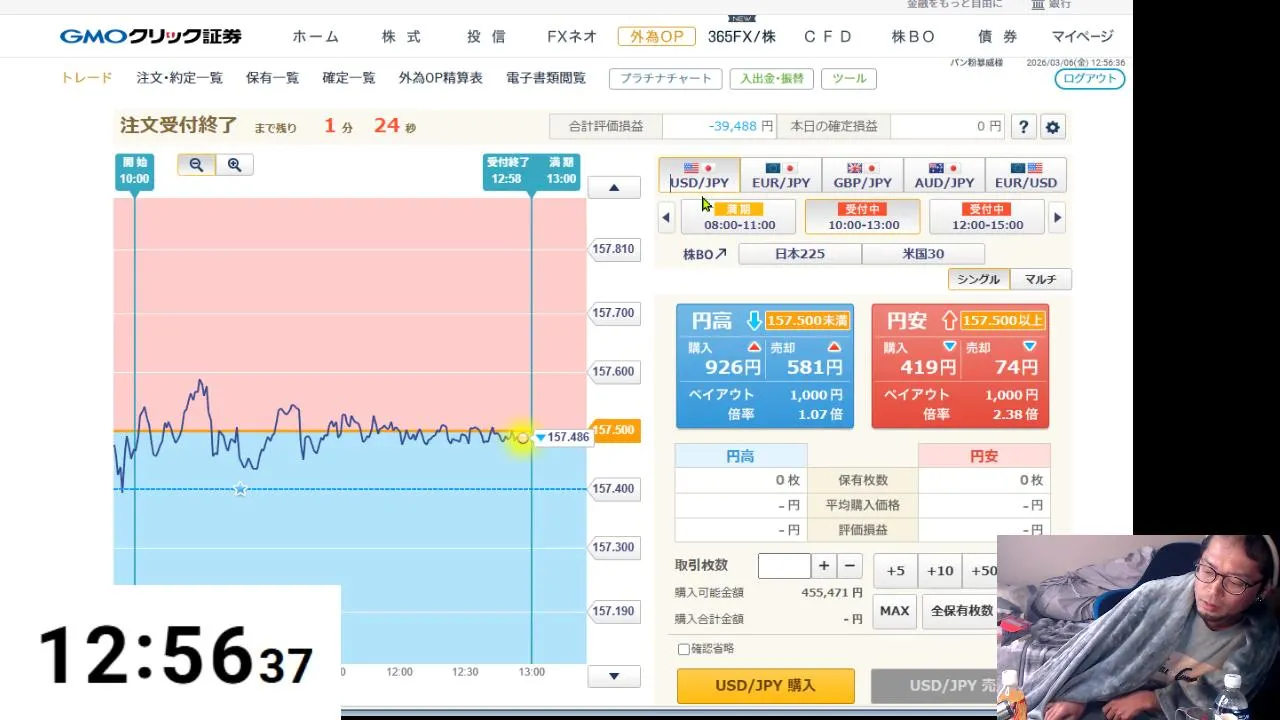Click the 開始 10:00 time marker
The width and height of the screenshot is (1280, 720).
coord(134,171)
